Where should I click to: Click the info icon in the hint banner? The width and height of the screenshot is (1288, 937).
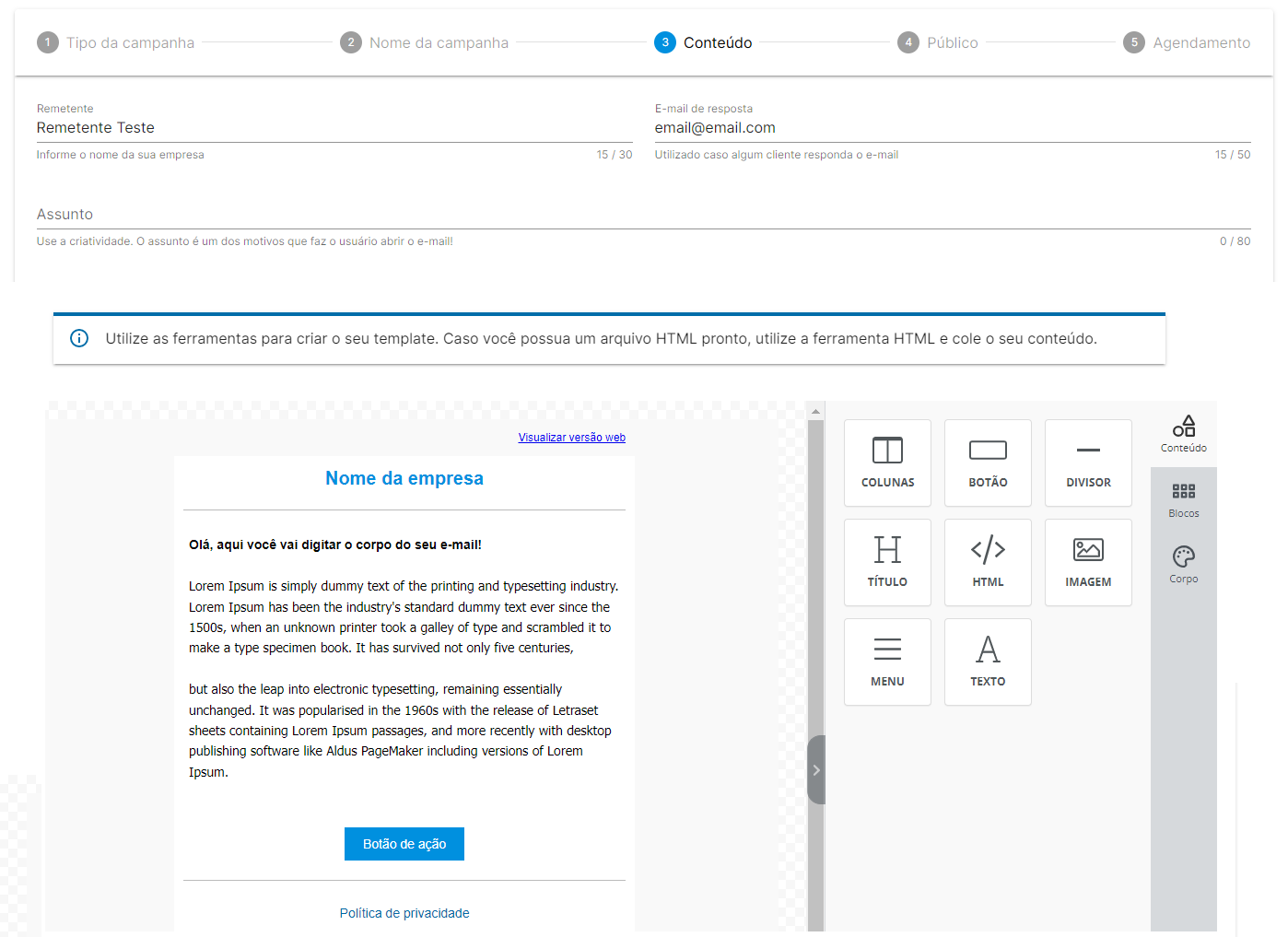click(x=79, y=338)
